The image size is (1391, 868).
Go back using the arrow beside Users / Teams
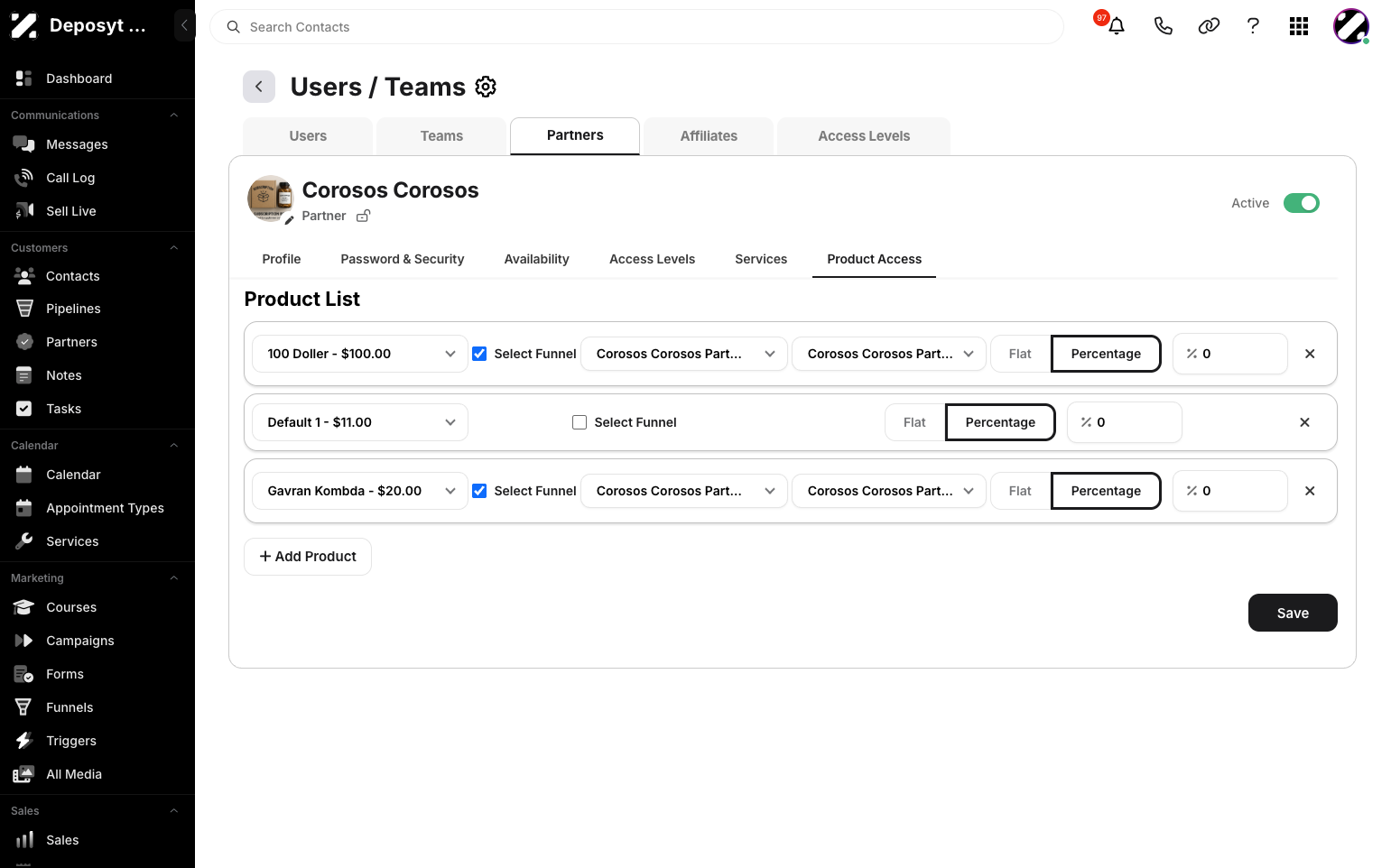259,87
